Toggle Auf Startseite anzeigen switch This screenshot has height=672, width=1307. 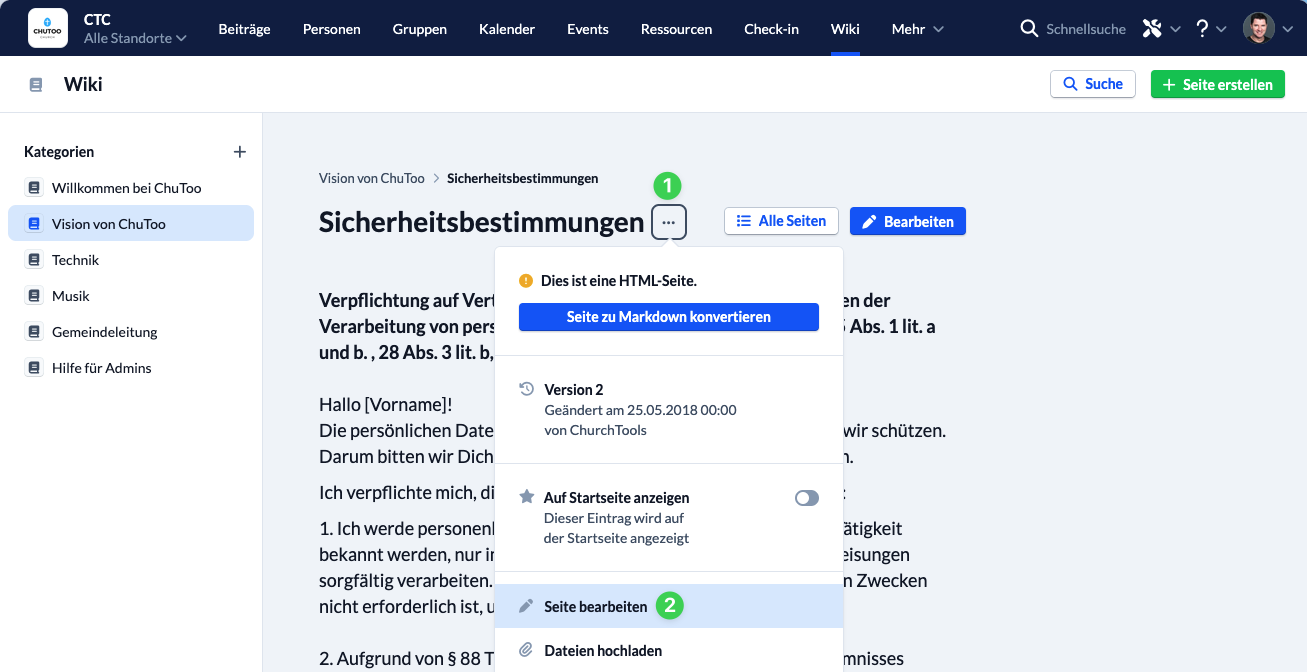coord(807,498)
